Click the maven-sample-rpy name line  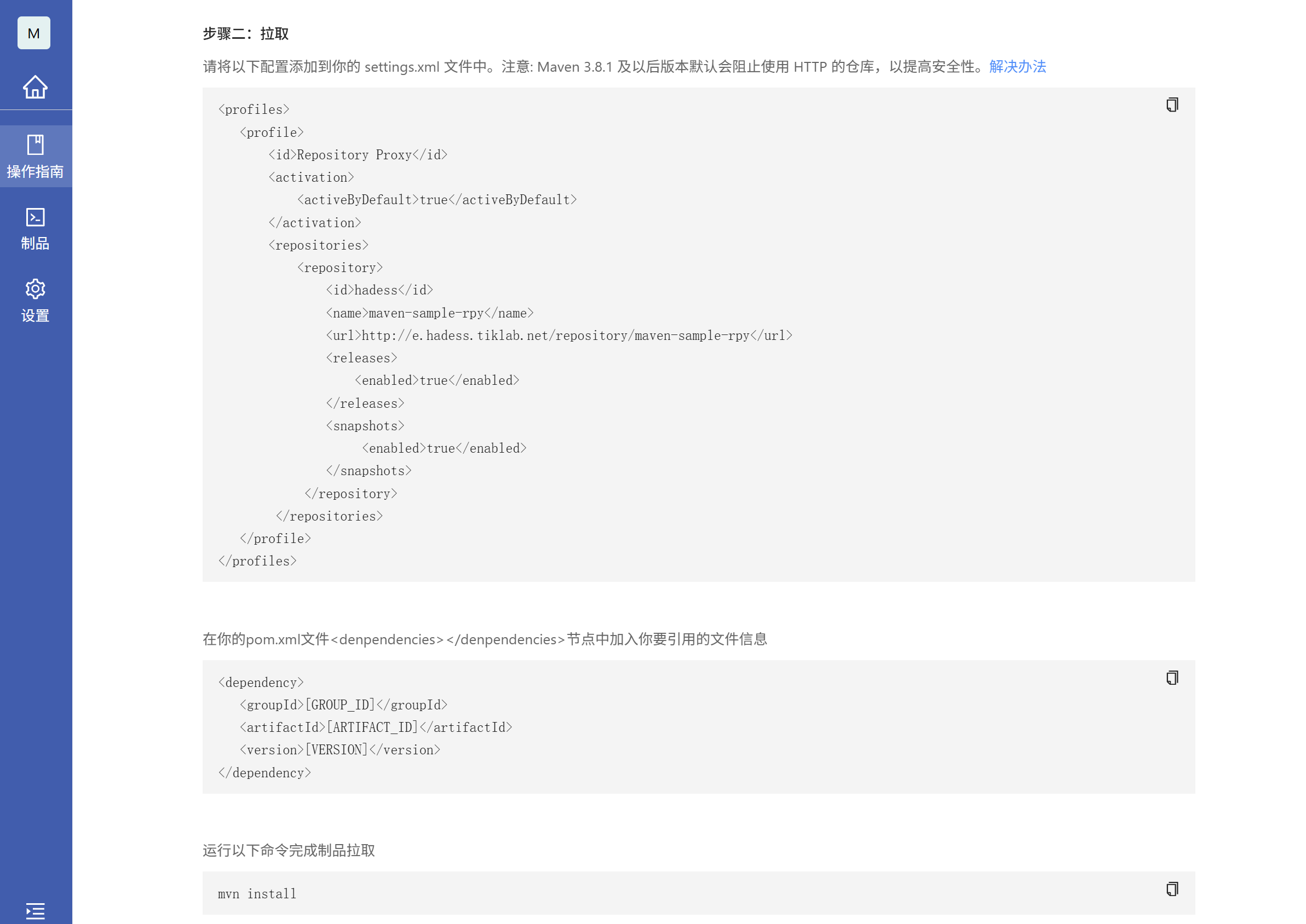click(430, 313)
